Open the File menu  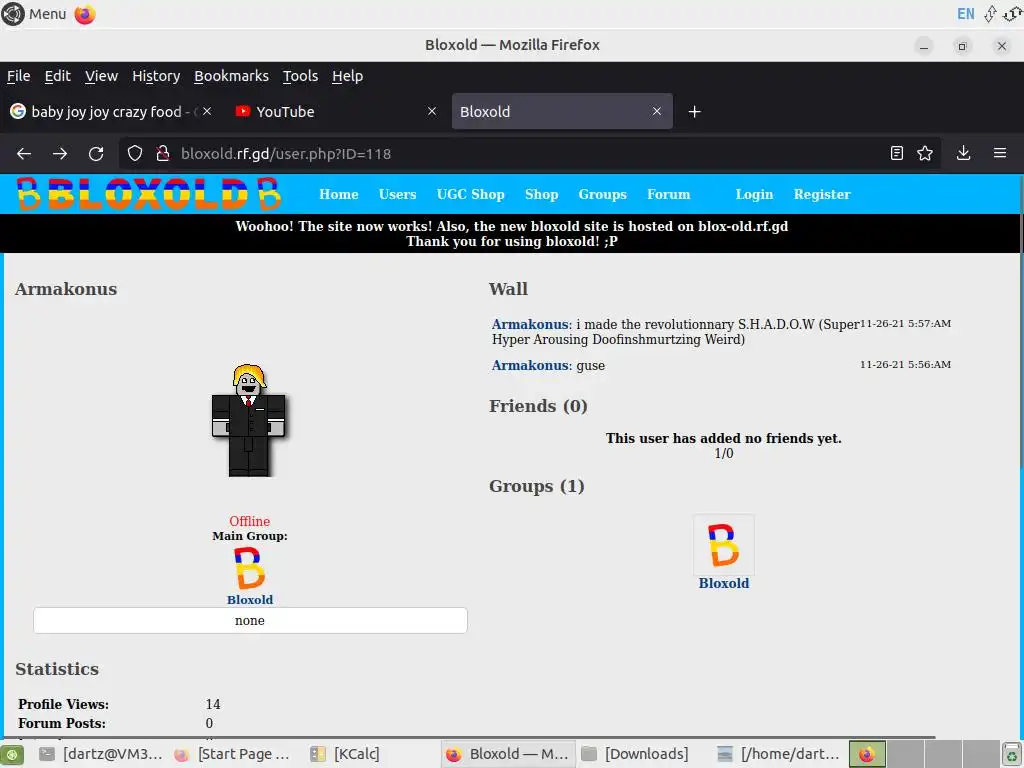click(18, 76)
